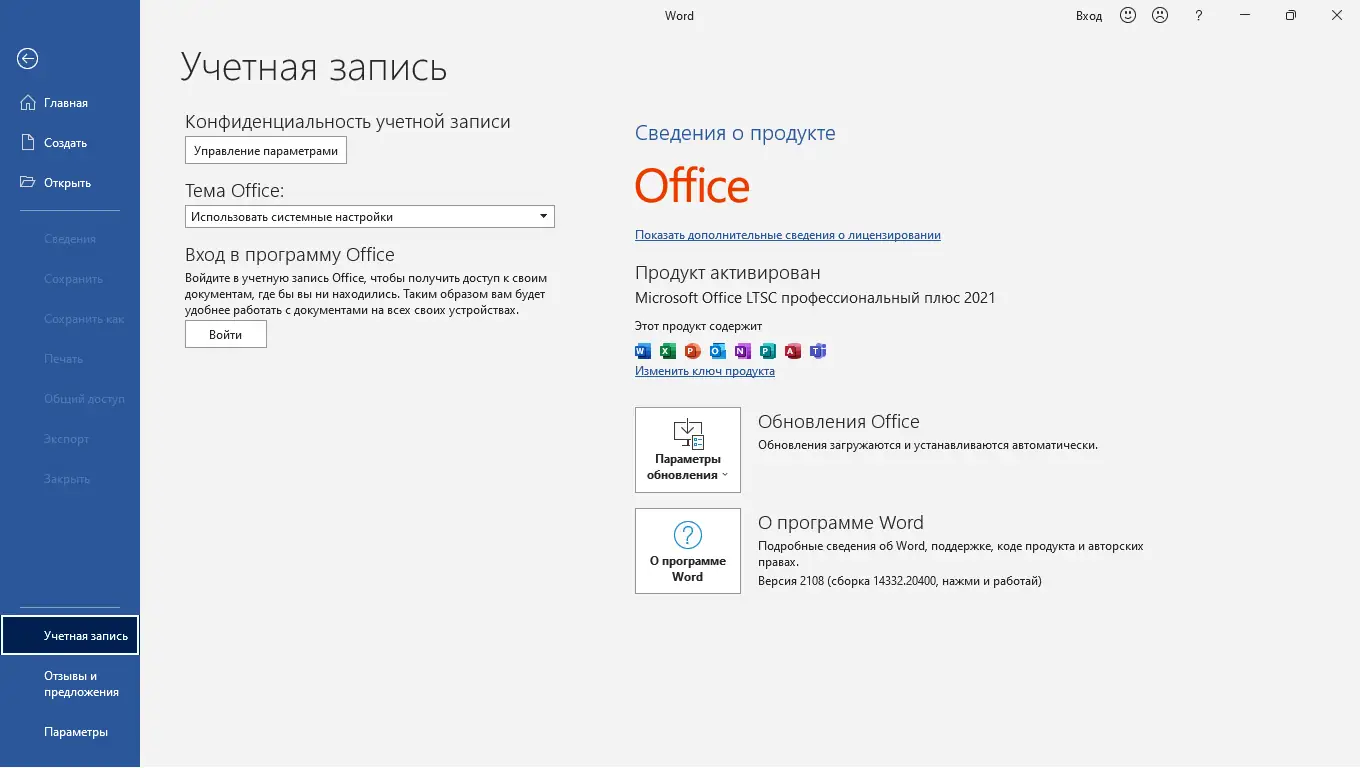Click the back arrow in sidebar

tap(26, 59)
